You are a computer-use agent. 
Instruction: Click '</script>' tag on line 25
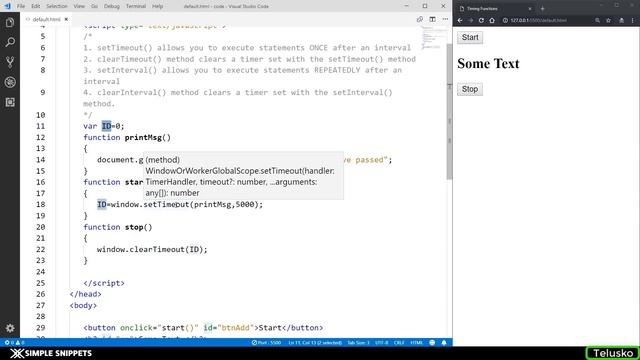pyautogui.click(x=104, y=282)
